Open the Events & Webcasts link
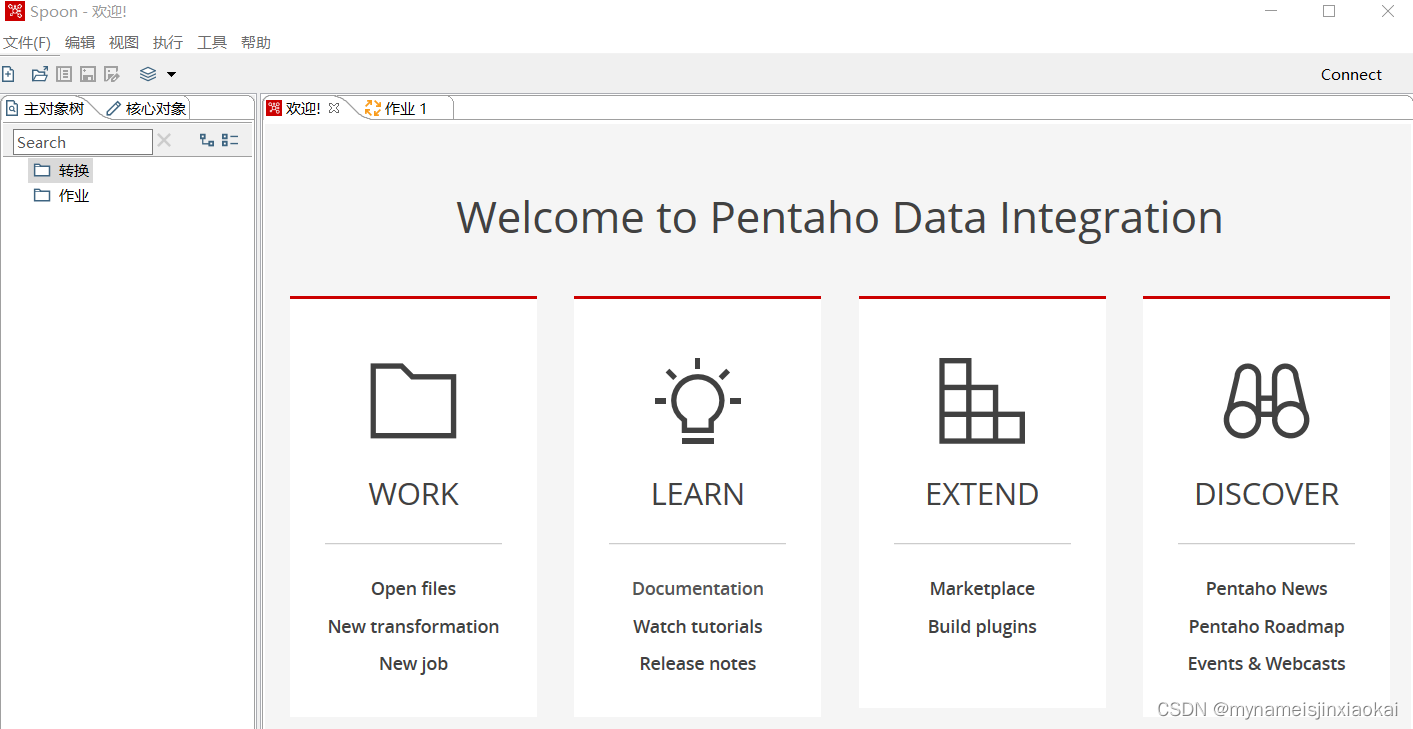Image resolution: width=1413 pixels, height=729 pixels. coord(1267,664)
